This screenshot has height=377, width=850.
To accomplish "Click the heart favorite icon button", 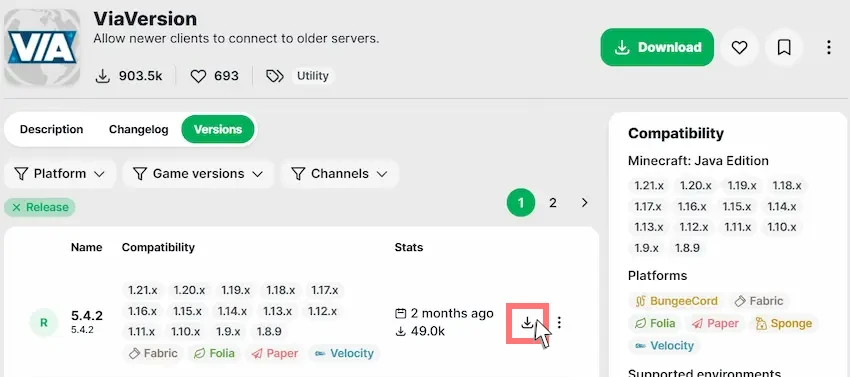I will (x=739, y=48).
